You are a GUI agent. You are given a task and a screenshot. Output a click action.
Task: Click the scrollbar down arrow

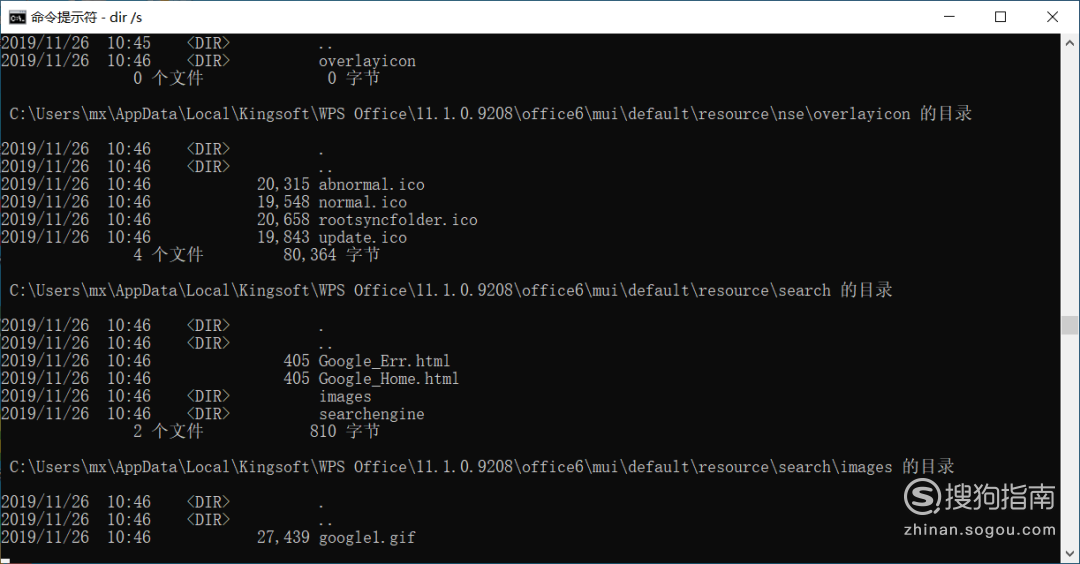(1070, 554)
